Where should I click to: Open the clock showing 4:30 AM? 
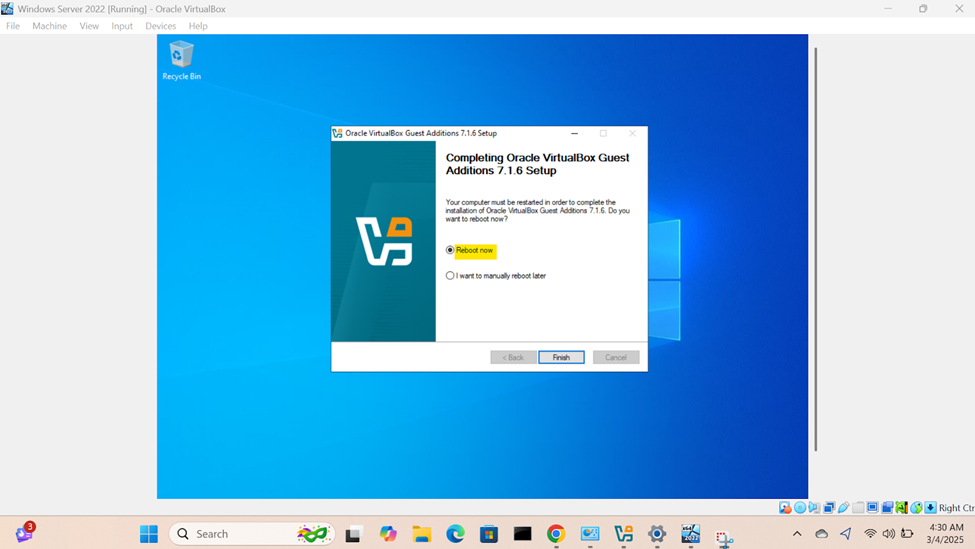945,533
